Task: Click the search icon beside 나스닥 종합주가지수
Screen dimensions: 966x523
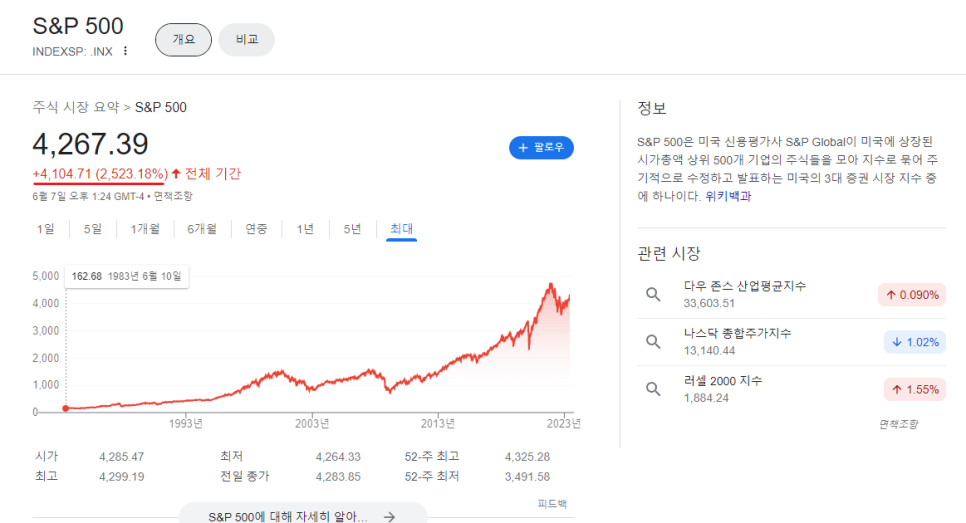Action: point(653,342)
